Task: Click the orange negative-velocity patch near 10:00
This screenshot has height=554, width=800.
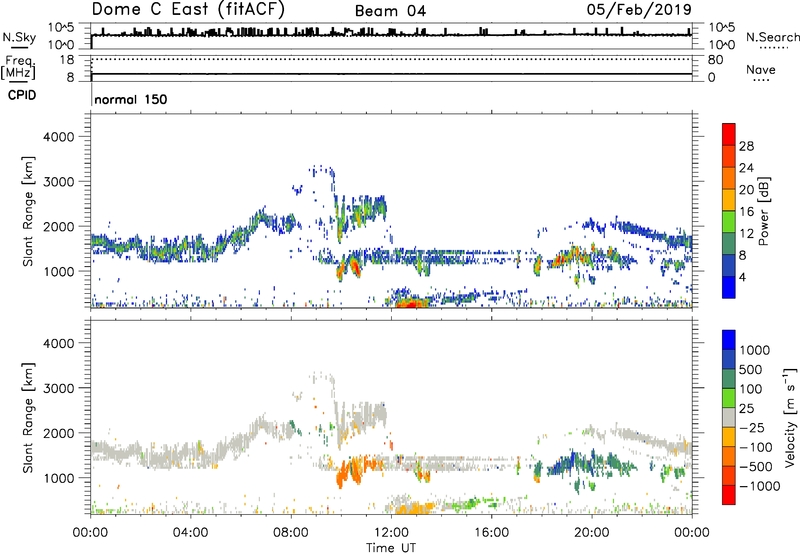Action: [x=350, y=472]
